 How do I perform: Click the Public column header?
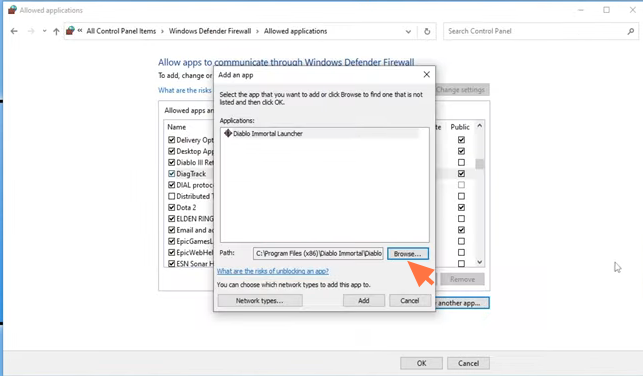tap(460, 127)
